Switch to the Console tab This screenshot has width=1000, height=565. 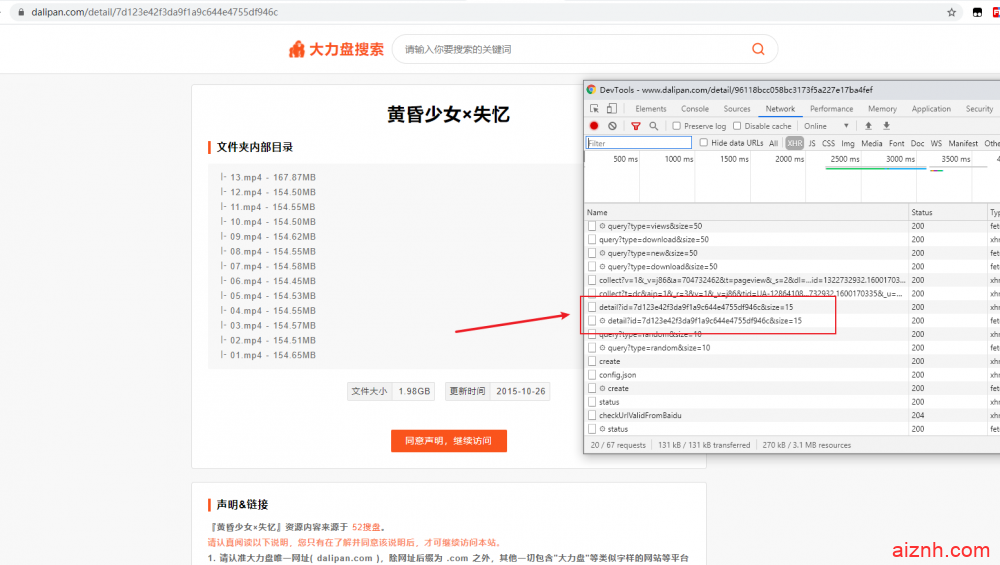click(695, 109)
